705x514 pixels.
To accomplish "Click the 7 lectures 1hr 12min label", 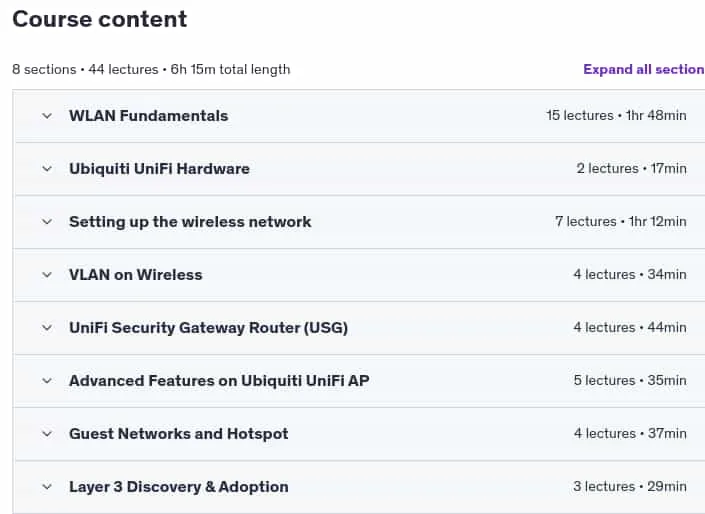I will pos(621,222).
